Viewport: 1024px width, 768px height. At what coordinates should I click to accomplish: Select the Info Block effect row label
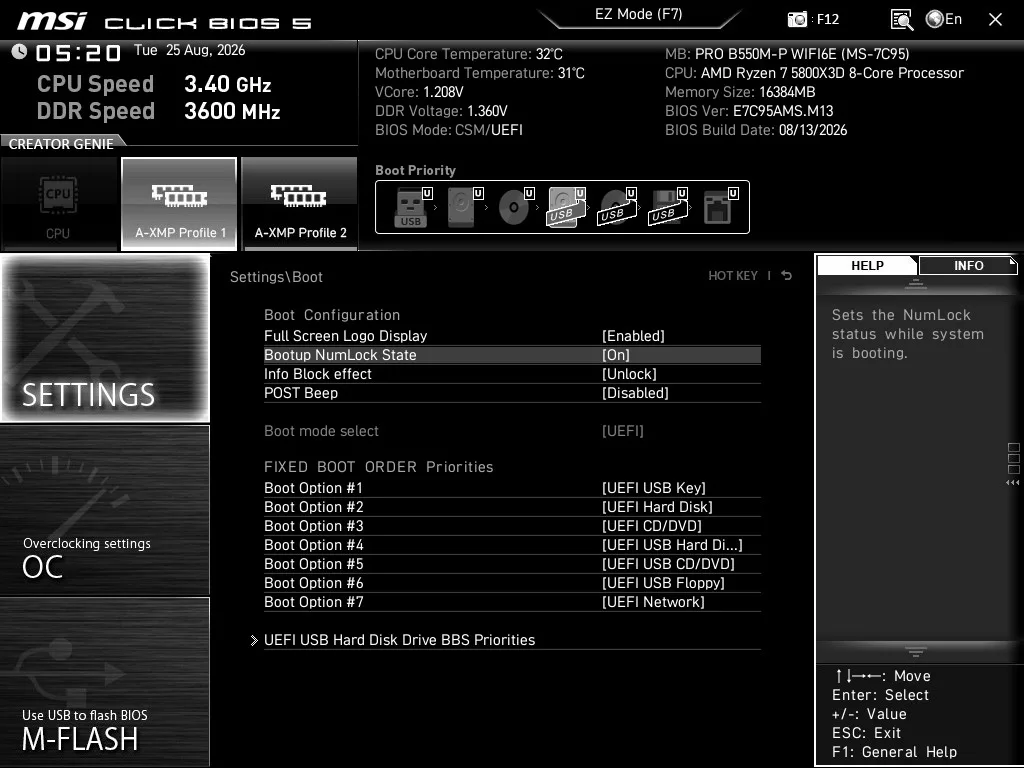(x=317, y=374)
